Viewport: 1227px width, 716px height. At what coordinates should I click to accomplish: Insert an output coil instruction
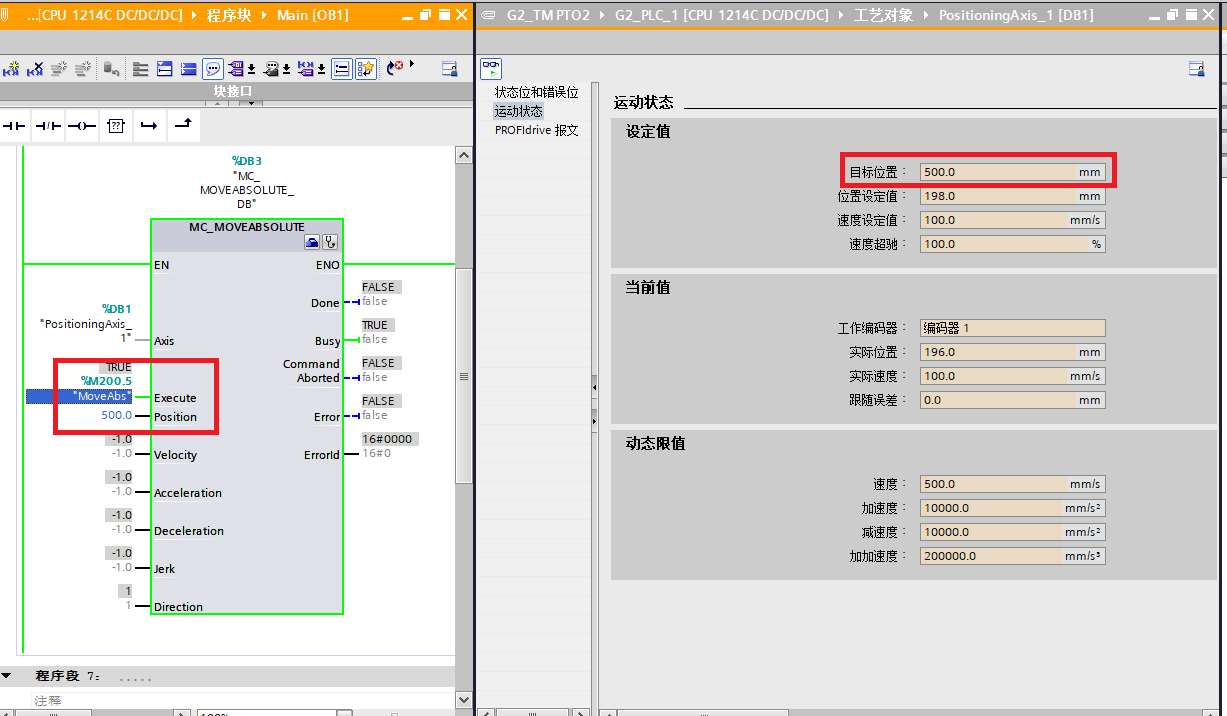(x=82, y=126)
